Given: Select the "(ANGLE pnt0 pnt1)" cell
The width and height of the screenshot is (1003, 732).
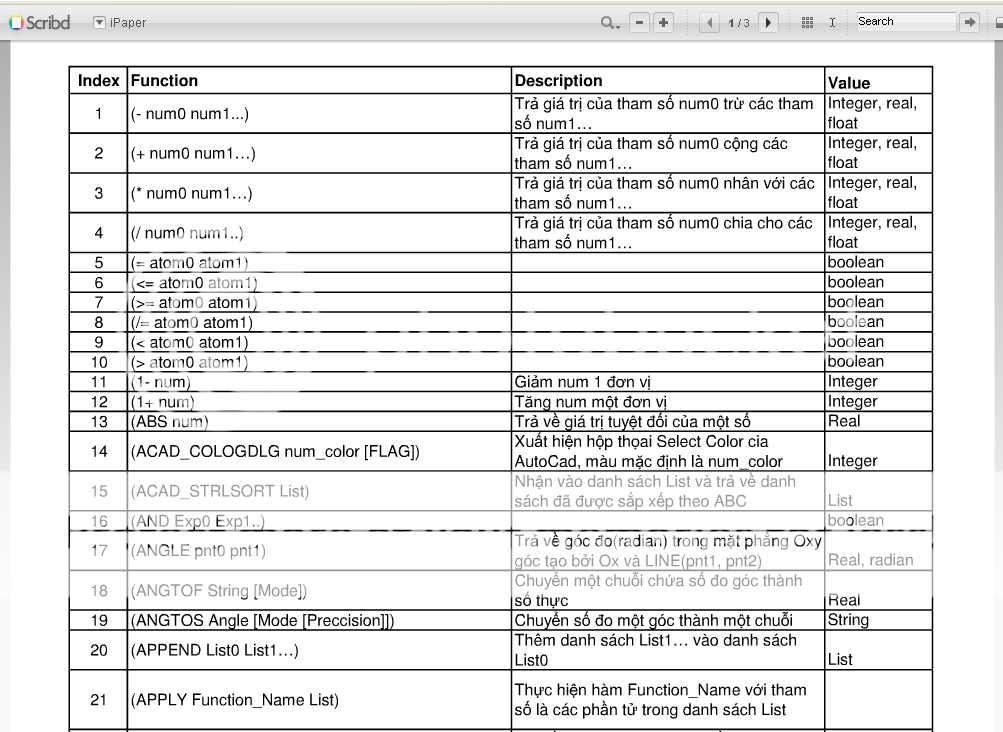Looking at the screenshot, I should pyautogui.click(x=319, y=551).
